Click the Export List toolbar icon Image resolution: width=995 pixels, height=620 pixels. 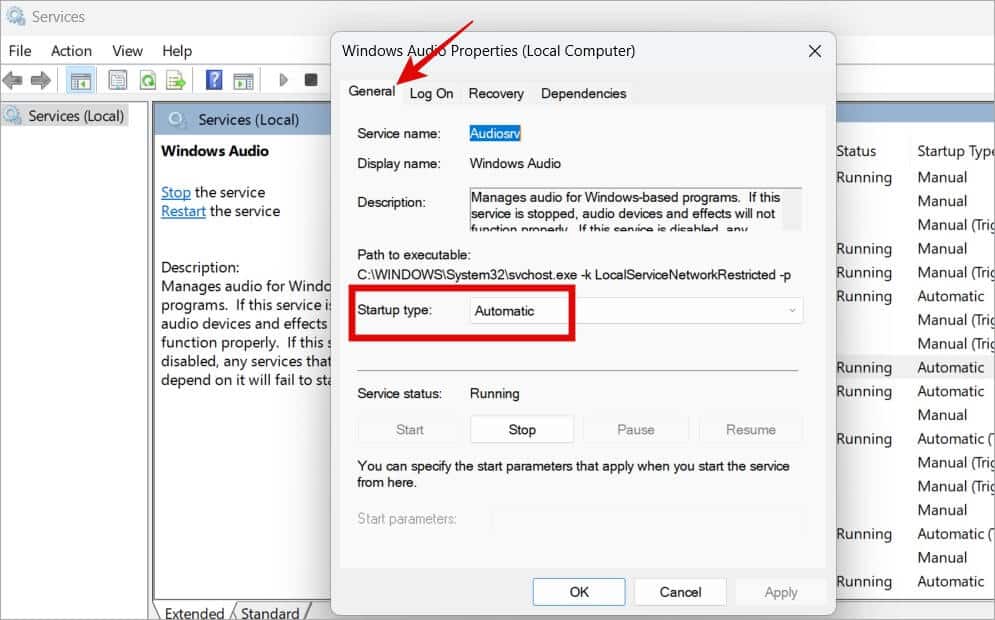coord(176,80)
